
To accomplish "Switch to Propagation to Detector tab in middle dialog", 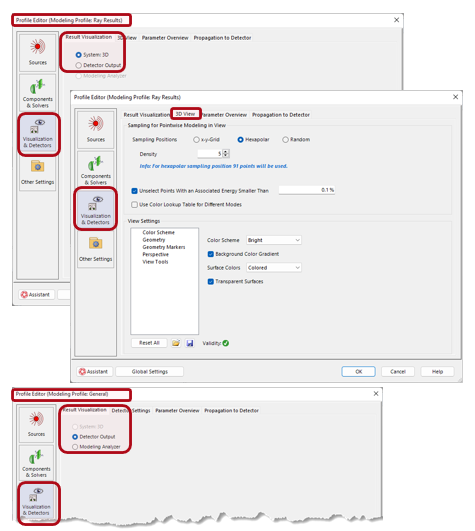I will (x=281, y=115).
